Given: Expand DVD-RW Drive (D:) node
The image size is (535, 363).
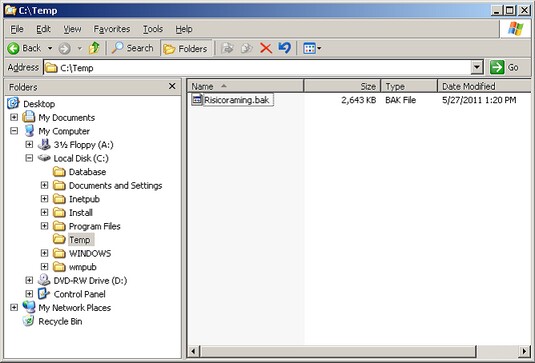Looking at the screenshot, I should 29,280.
